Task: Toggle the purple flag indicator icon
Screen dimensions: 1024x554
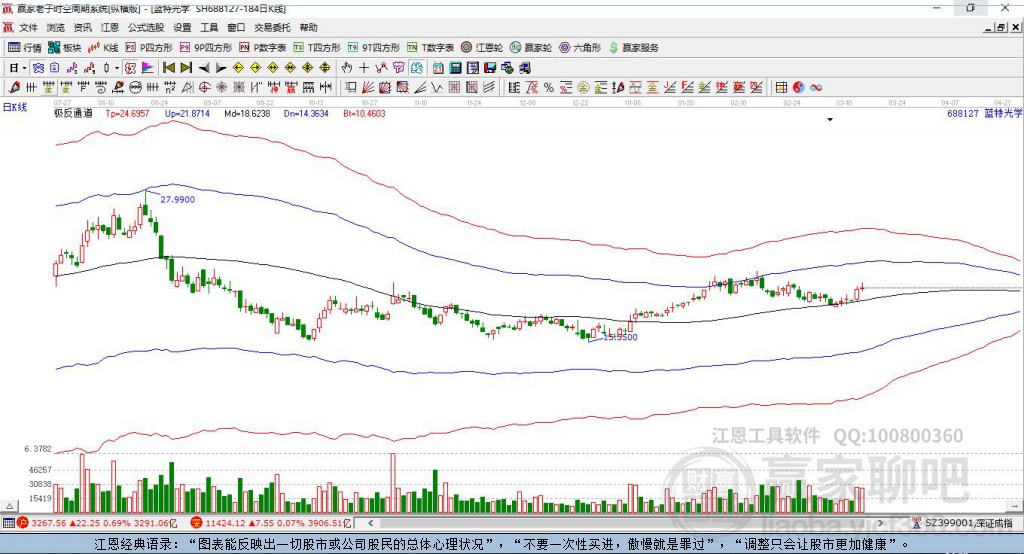Action: (148, 68)
